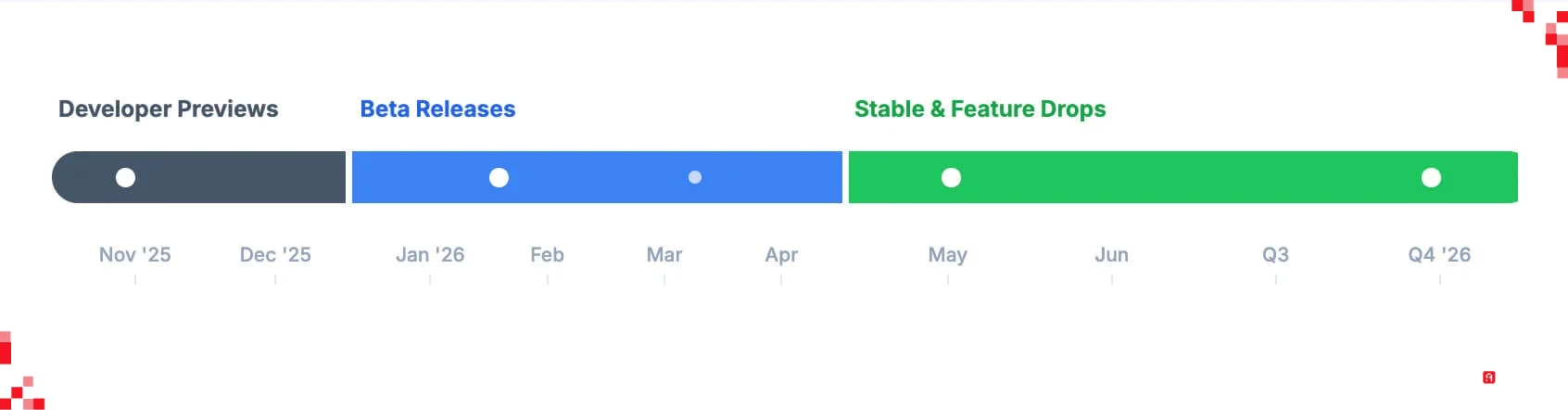This screenshot has height=410, width=1568.
Task: Click the Jan '26 timeline label
Action: pyautogui.click(x=430, y=255)
